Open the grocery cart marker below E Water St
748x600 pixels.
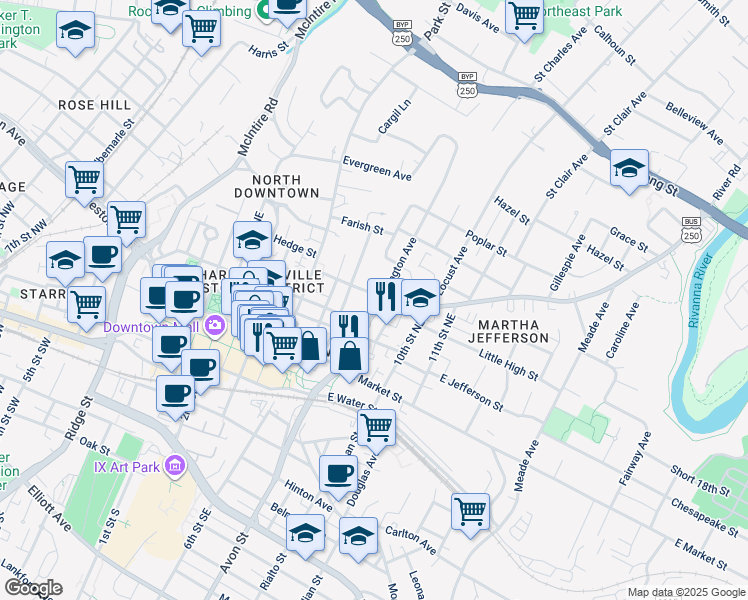(x=376, y=427)
